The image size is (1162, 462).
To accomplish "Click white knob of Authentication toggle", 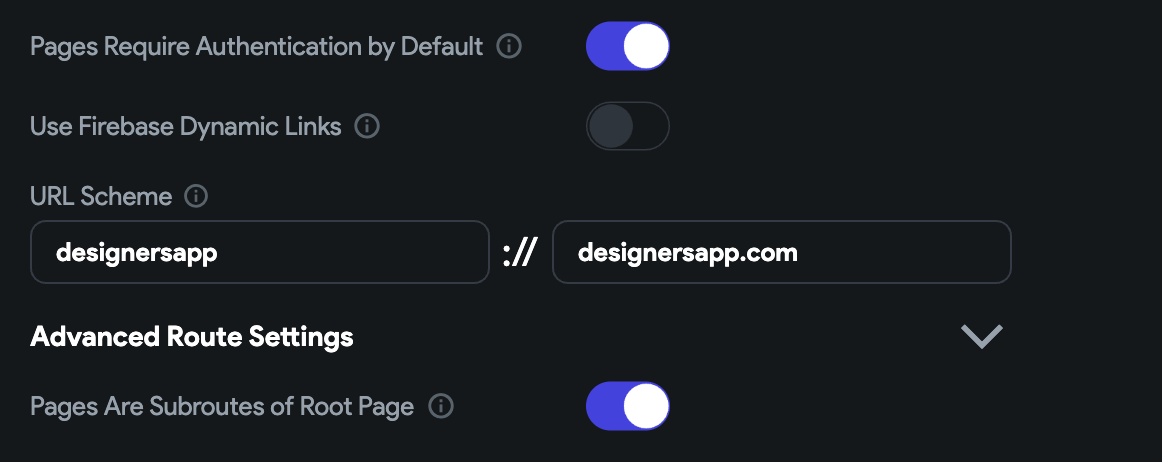I will point(645,46).
